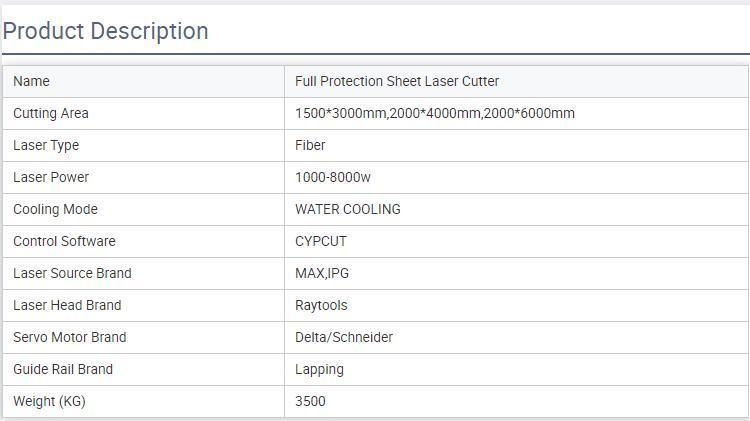Viewport: 750px width, 421px height.
Task: Click the Control Software label
Action: tap(64, 241)
